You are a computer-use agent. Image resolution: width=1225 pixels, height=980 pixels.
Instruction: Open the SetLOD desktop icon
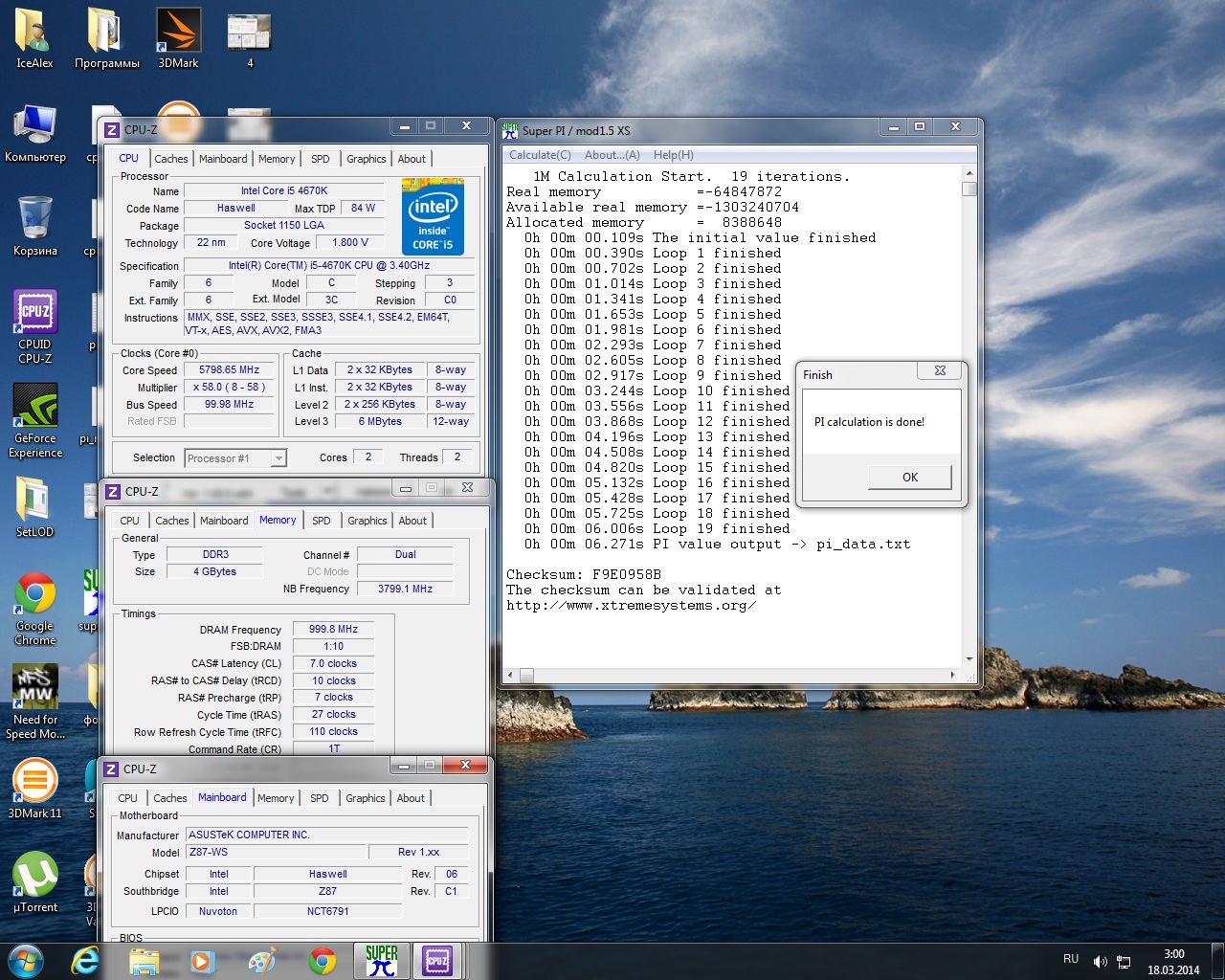(34, 507)
